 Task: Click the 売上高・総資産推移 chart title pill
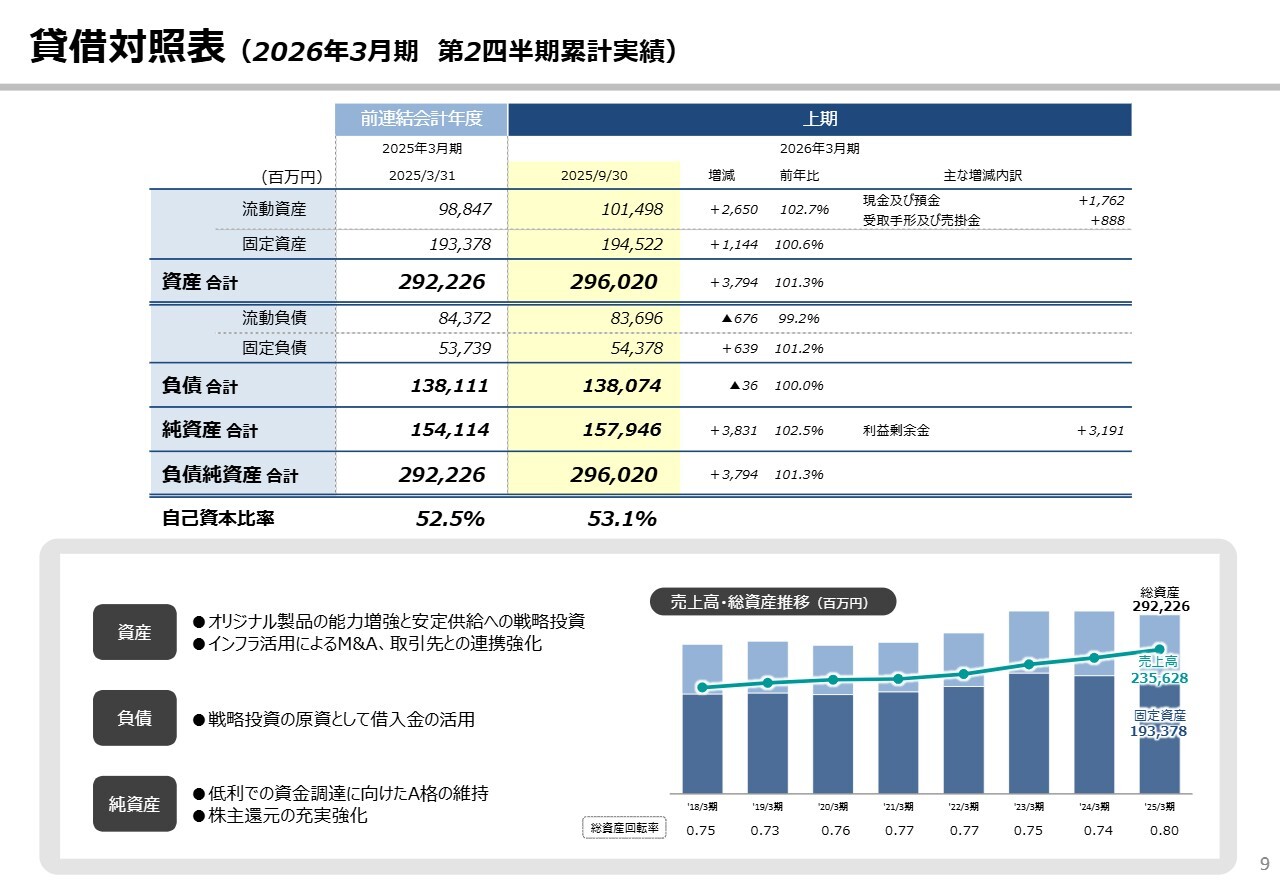pos(773,602)
